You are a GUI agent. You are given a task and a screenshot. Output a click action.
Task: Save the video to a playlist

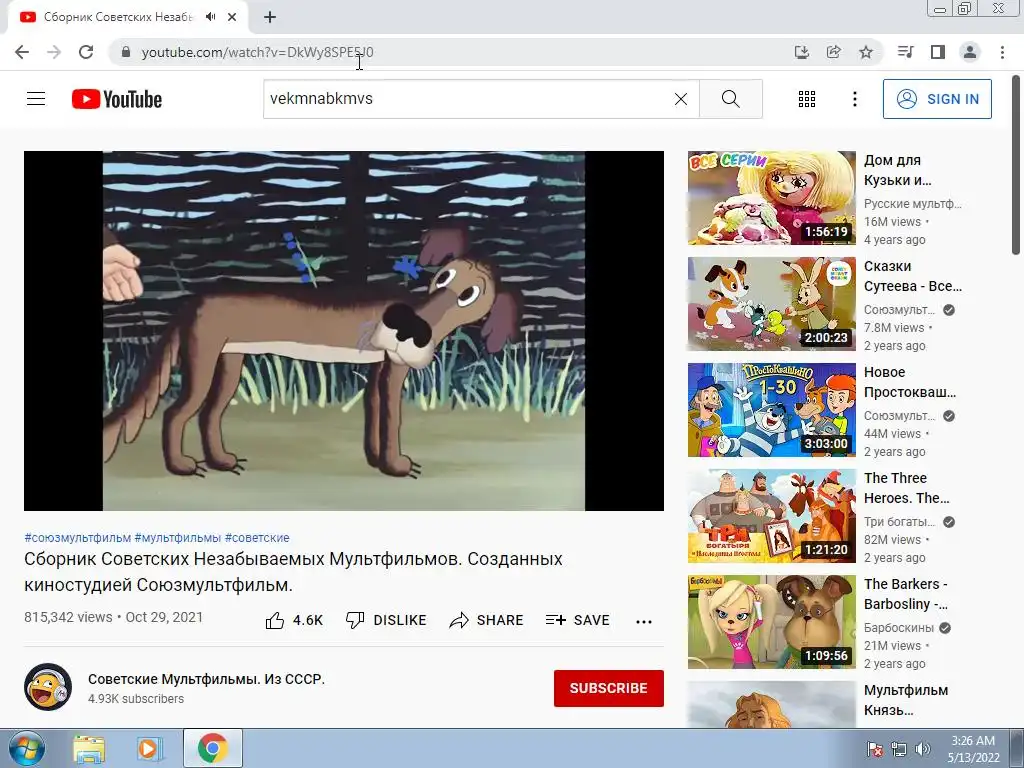point(577,620)
